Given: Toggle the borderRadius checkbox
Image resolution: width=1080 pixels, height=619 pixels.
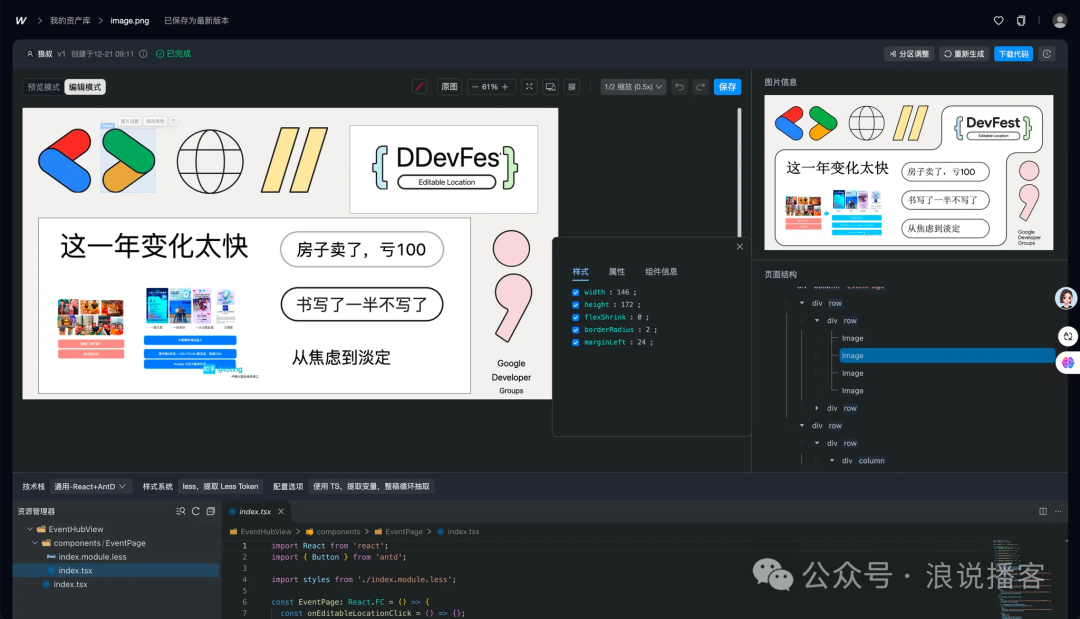Looking at the screenshot, I should (576, 330).
